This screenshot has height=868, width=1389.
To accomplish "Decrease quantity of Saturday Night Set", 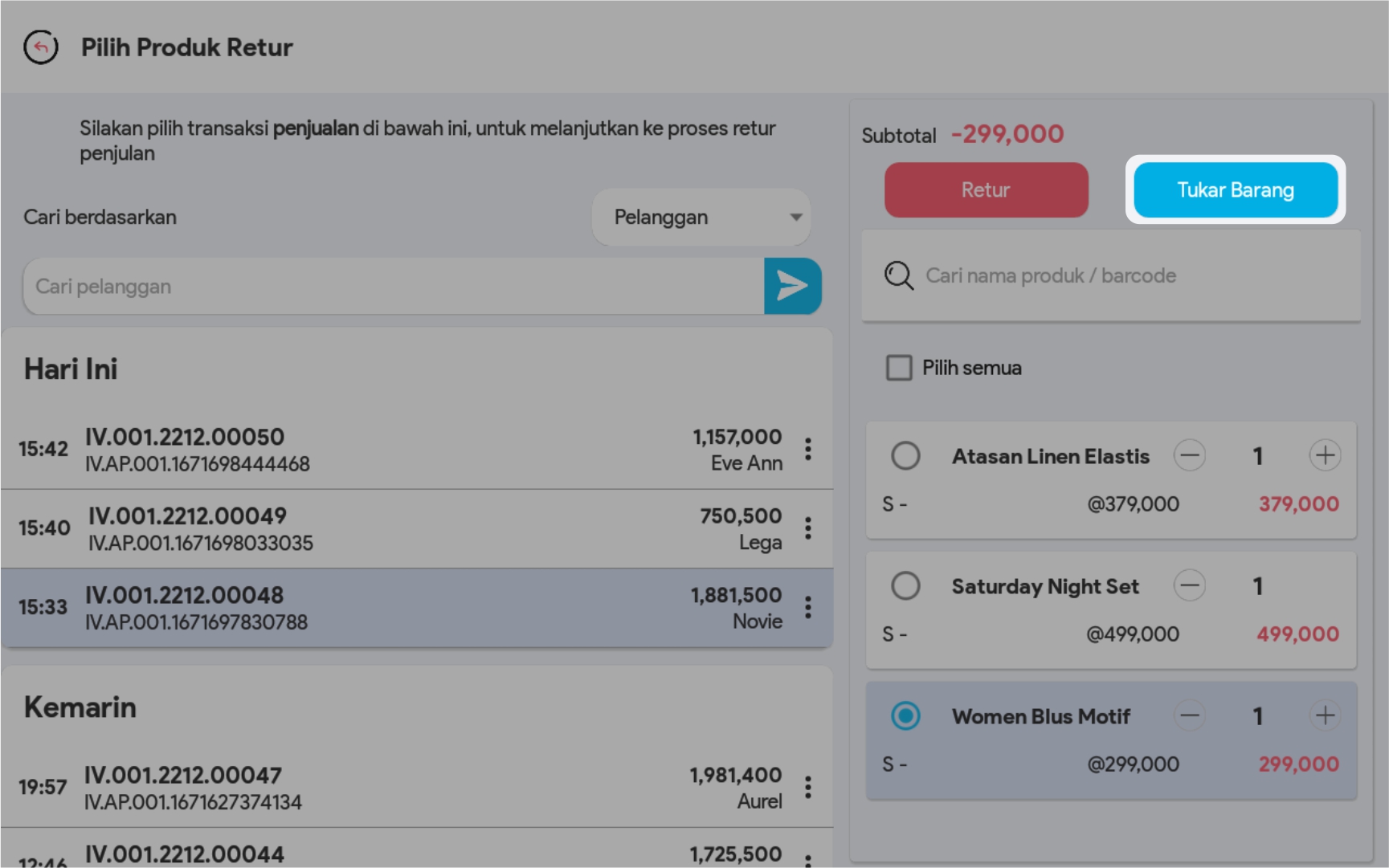I will click(1189, 586).
